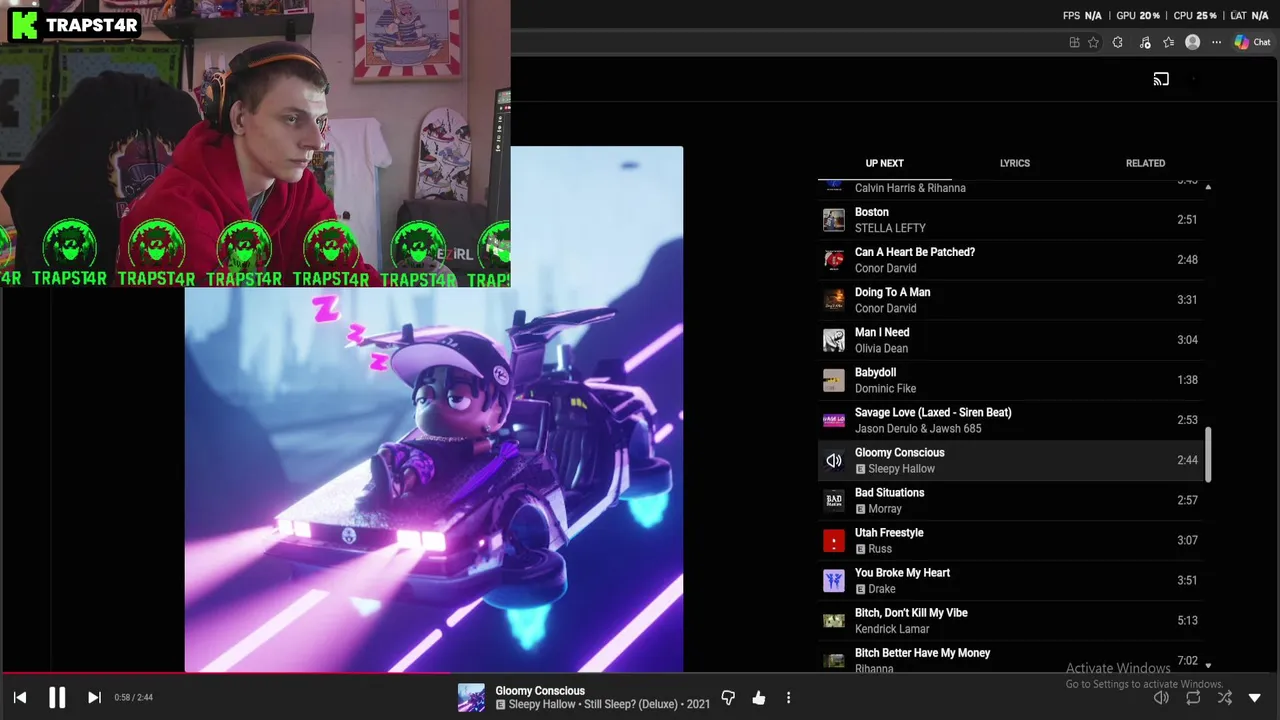Open the browser media control icon

(x=1144, y=42)
